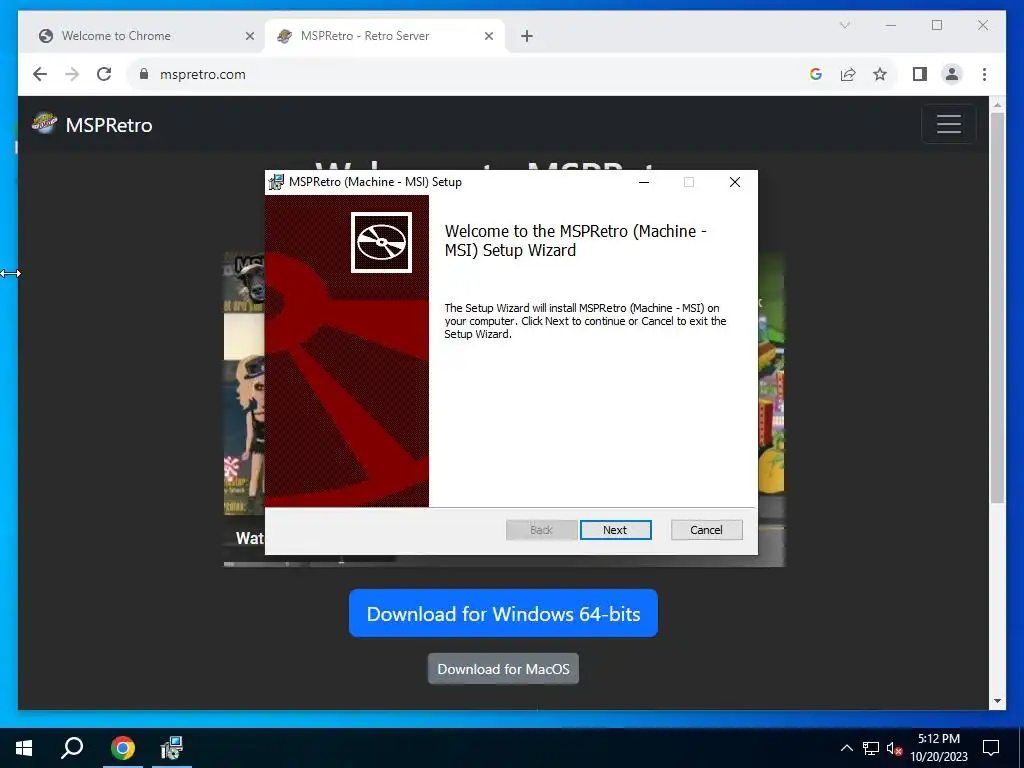The width and height of the screenshot is (1024, 768).
Task: Go forward in Chrome
Action: 72,74
